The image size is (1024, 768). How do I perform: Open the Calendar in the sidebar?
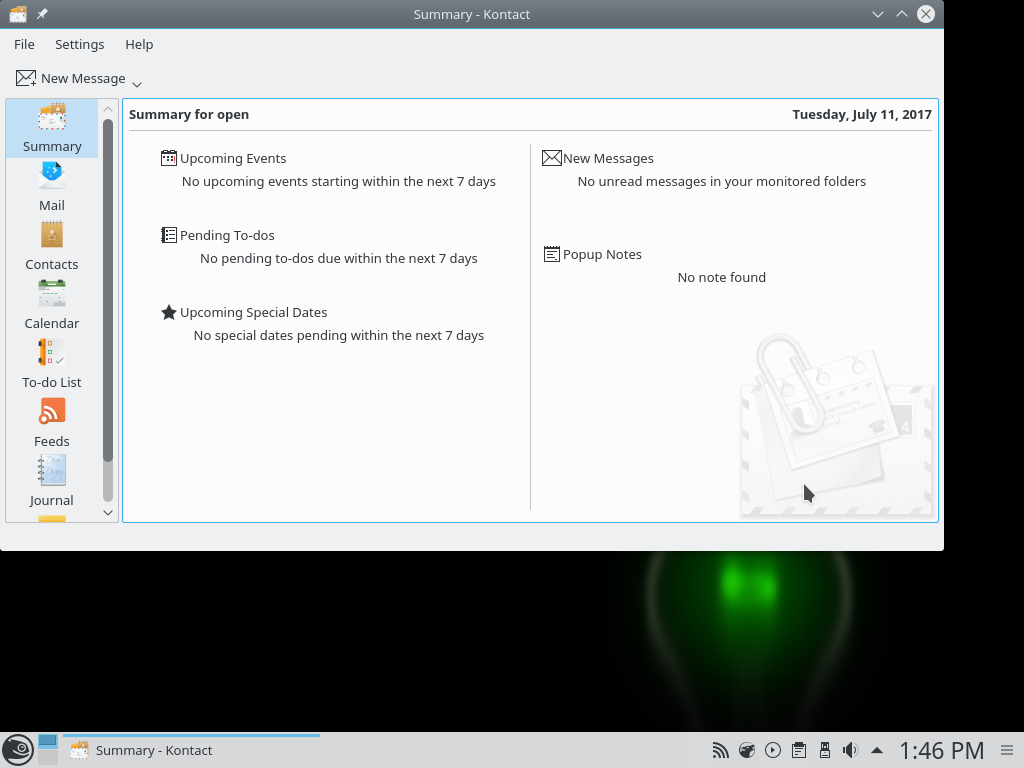52,305
